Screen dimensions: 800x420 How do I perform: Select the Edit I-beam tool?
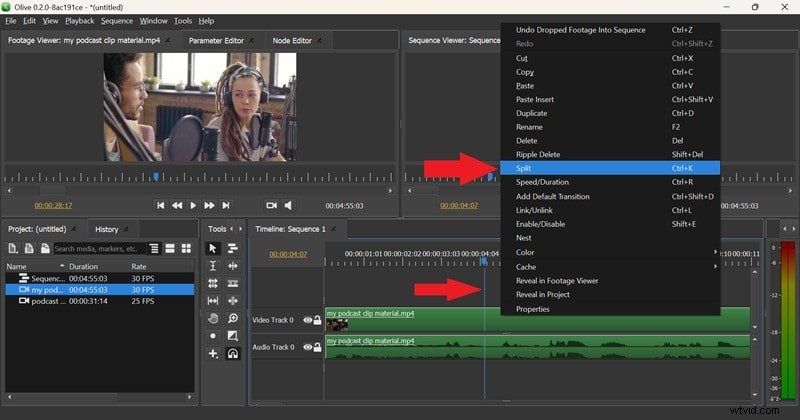point(213,266)
